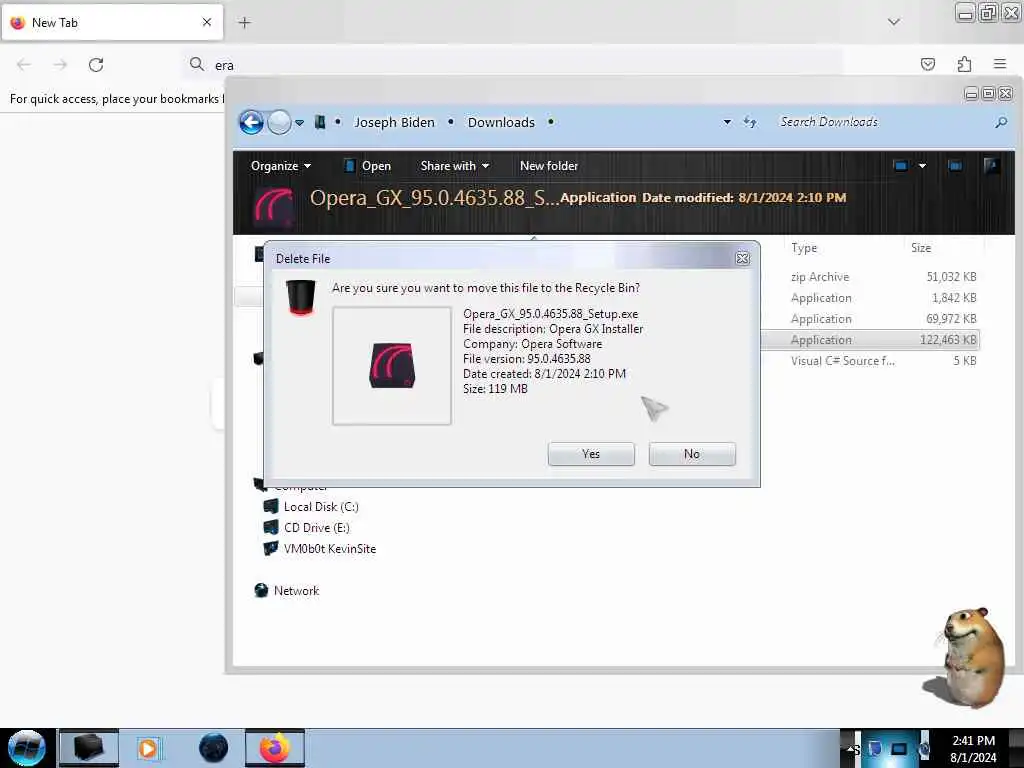Sort by the Type column header
The height and width of the screenshot is (768, 1024).
click(804, 248)
